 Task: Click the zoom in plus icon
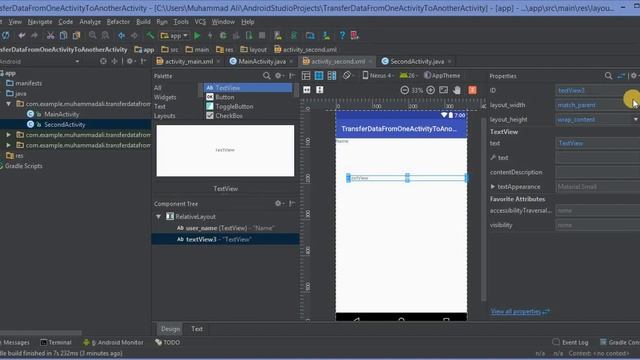[430, 90]
